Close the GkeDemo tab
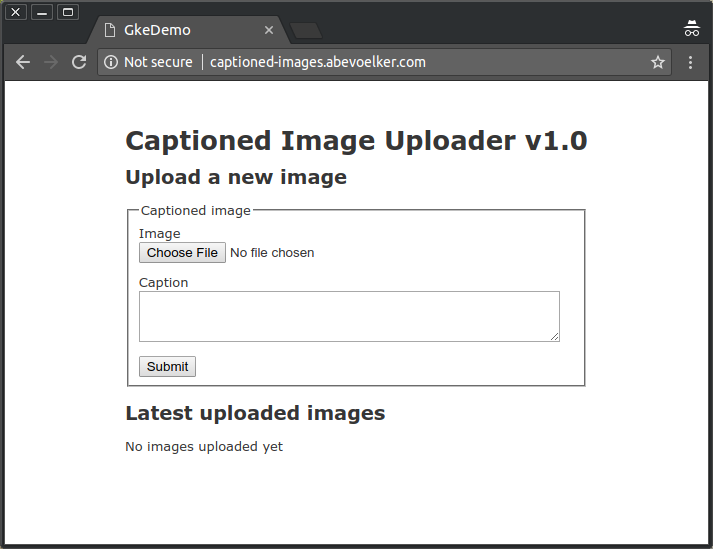713x549 pixels. (269, 30)
